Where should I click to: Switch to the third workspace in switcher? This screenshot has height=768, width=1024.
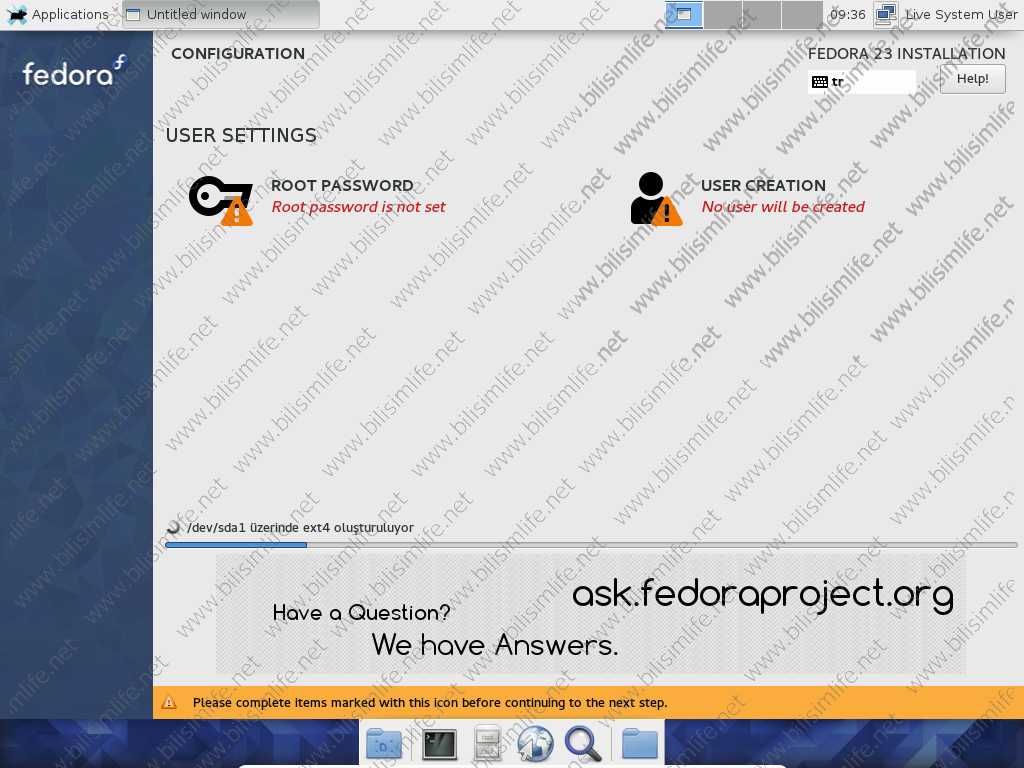762,14
